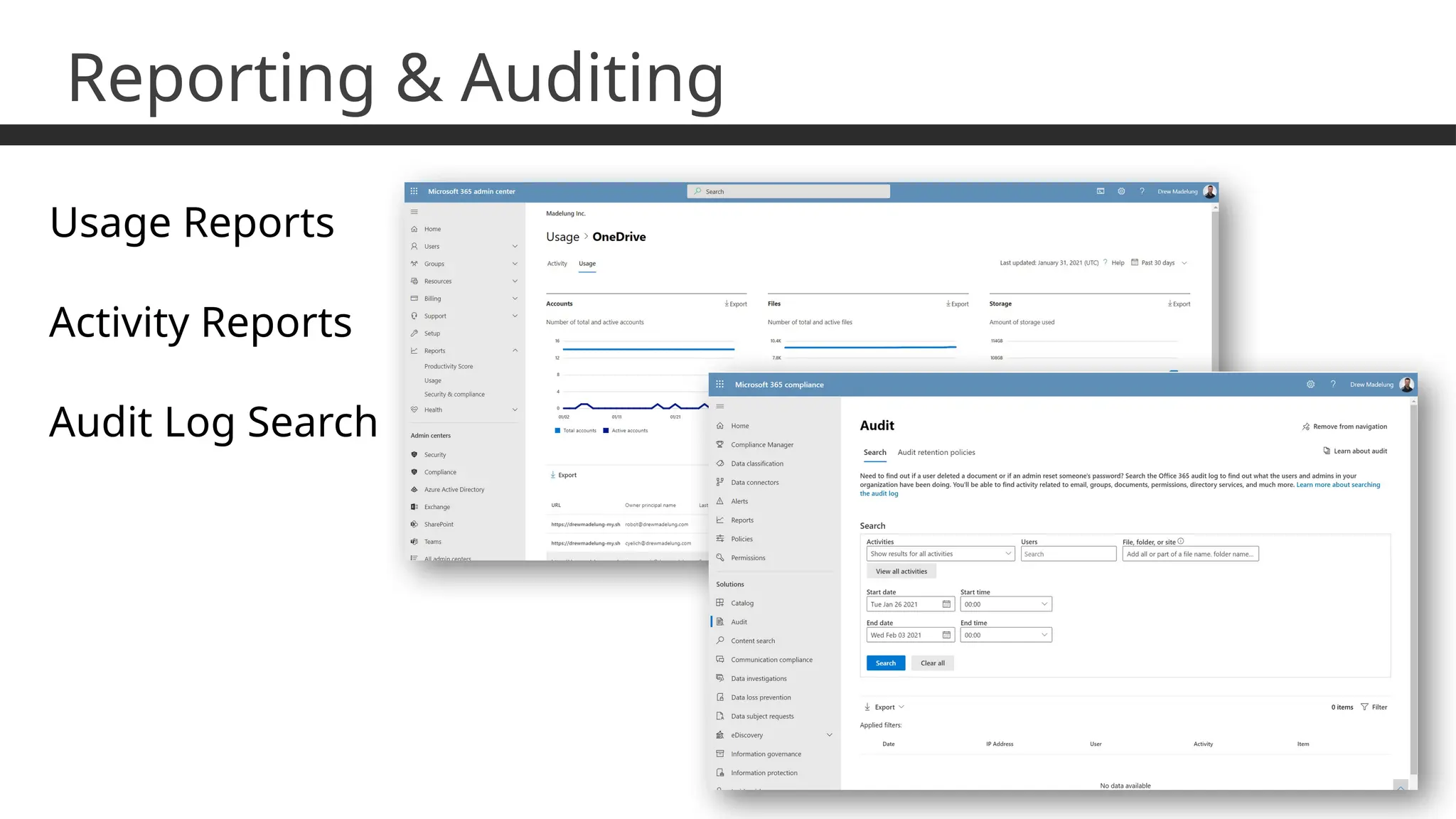1456x819 pixels.
Task: Open the app launcher in Microsoft 365 compliance
Action: coord(719,384)
